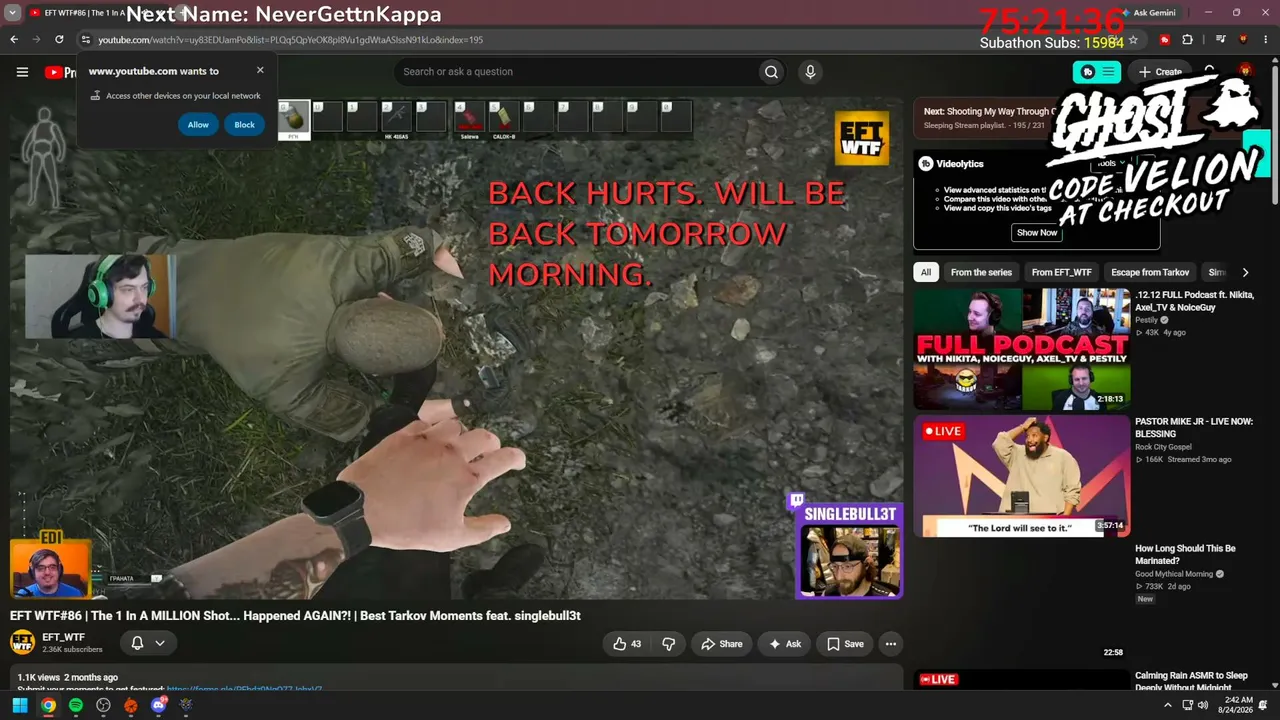
Task: Save the video to a playlist
Action: 845,644
